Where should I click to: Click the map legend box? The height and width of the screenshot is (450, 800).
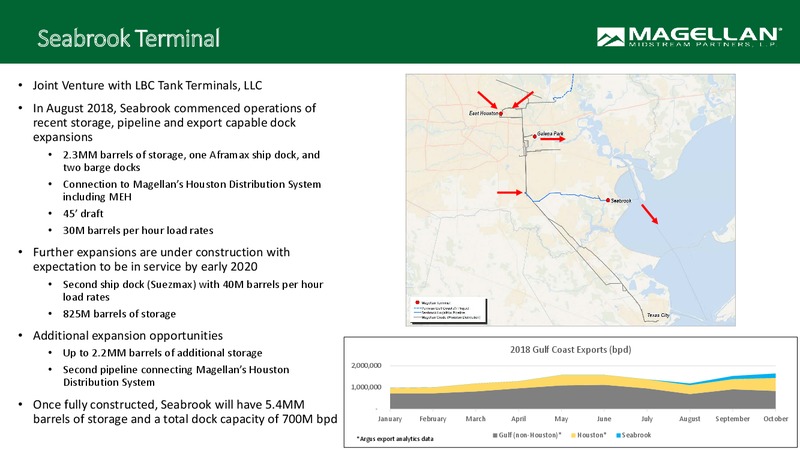[448, 311]
